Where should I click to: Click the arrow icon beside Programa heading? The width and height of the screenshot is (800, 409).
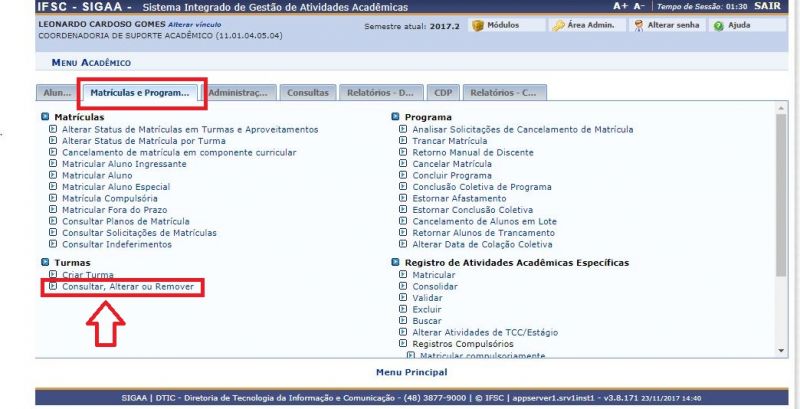(396, 117)
